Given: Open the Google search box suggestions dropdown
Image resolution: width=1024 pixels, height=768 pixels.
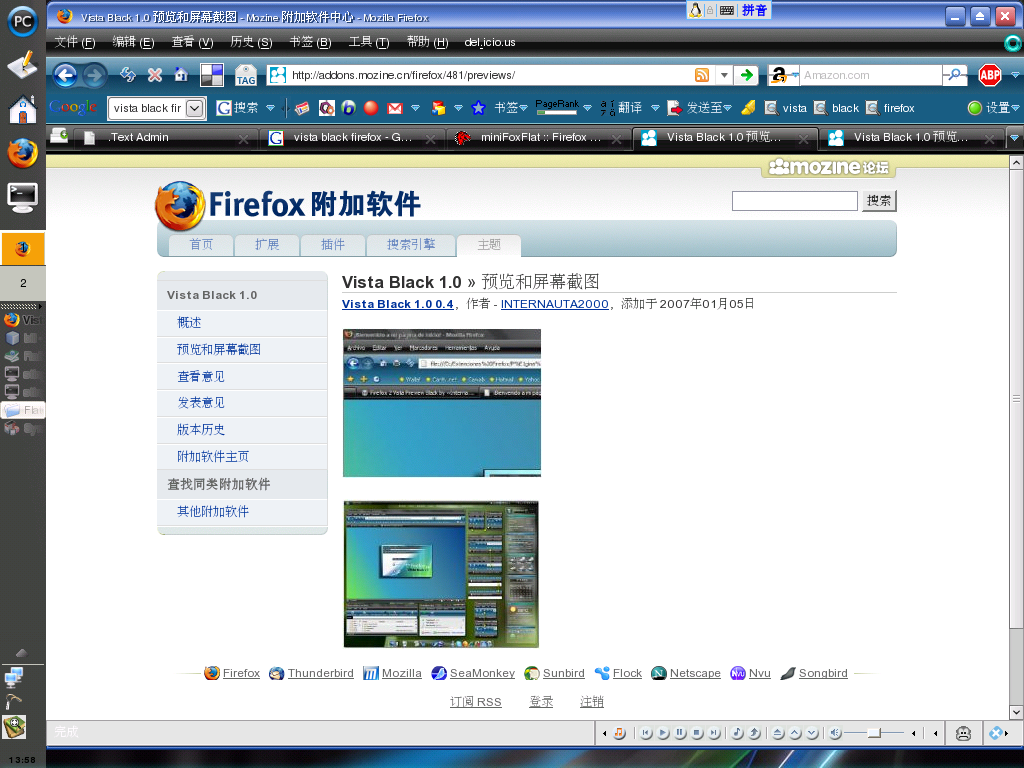Looking at the screenshot, I should click(x=195, y=108).
